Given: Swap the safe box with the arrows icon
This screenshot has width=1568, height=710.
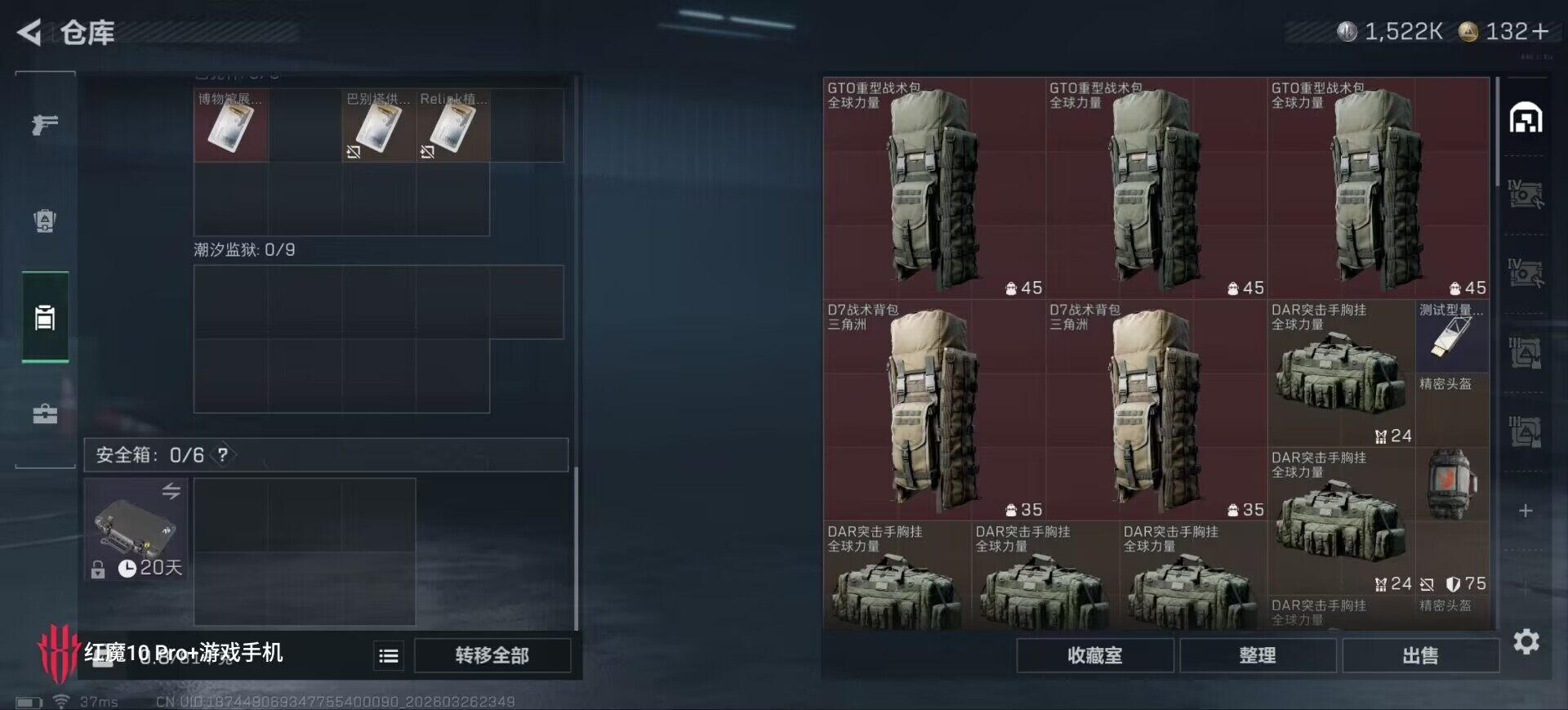Looking at the screenshot, I should (x=171, y=491).
